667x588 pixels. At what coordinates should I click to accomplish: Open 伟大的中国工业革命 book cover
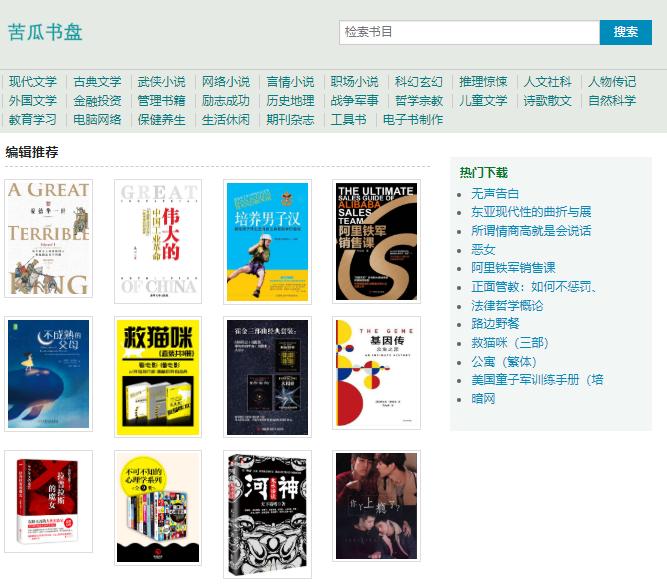(158, 241)
